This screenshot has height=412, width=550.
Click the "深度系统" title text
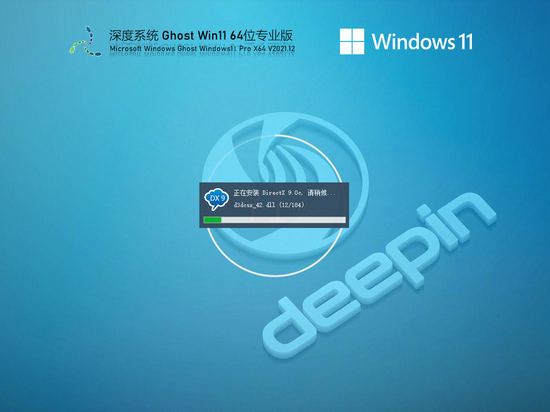133,35
